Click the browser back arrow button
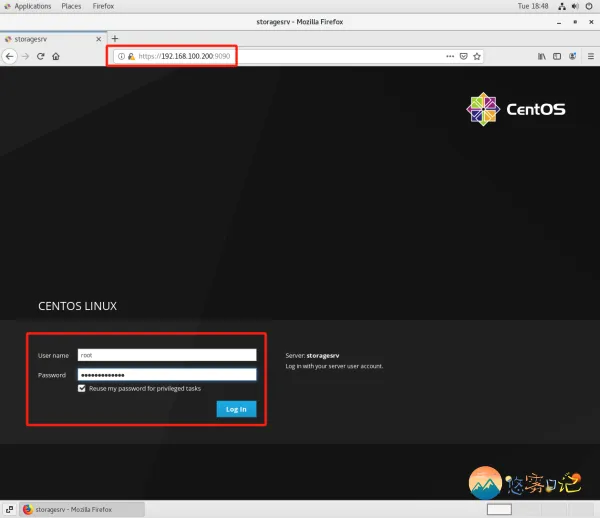600x518 pixels. (10, 57)
